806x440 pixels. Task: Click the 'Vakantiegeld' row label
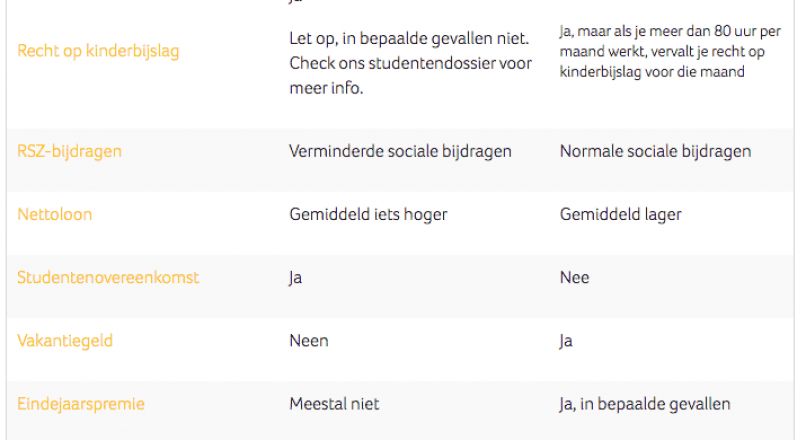pyautogui.click(x=65, y=340)
